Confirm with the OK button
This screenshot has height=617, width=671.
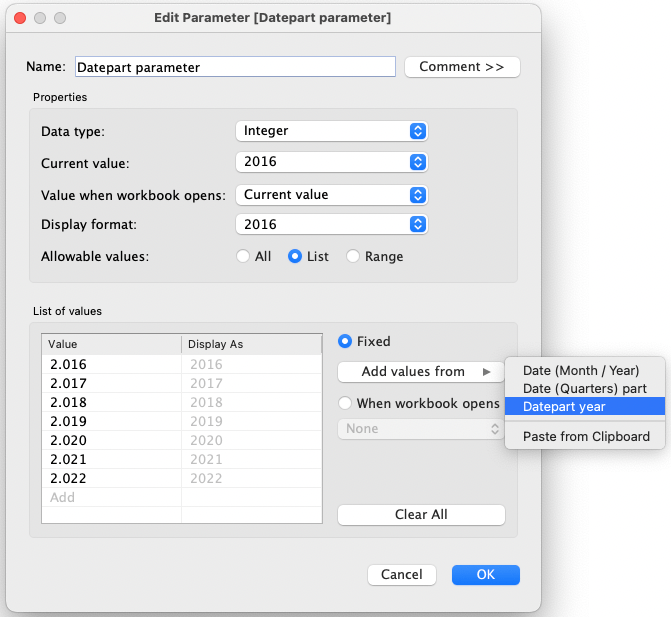click(x=485, y=575)
